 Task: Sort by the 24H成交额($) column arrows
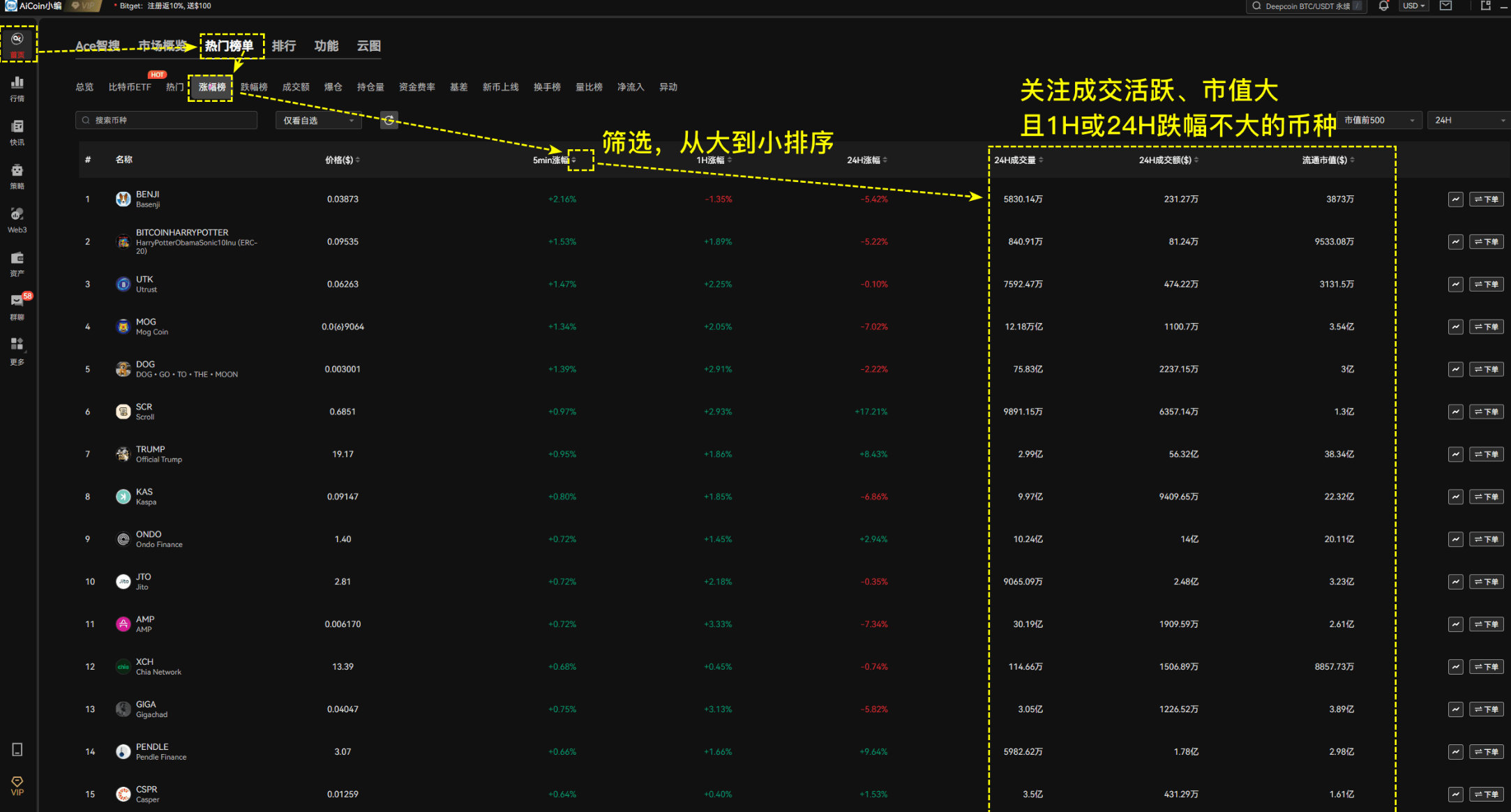click(1196, 160)
